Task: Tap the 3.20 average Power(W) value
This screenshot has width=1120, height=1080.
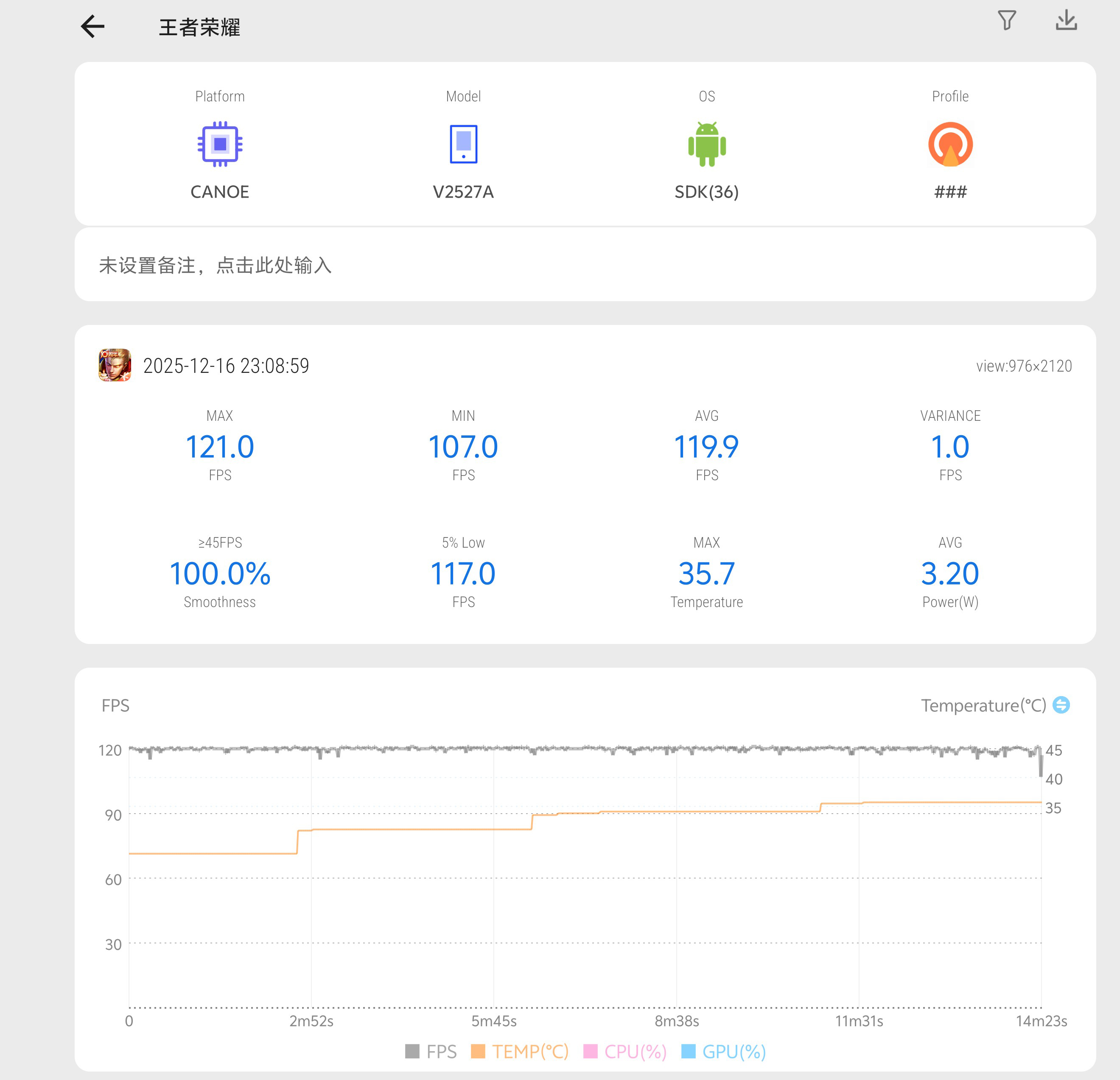Action: coord(950,574)
